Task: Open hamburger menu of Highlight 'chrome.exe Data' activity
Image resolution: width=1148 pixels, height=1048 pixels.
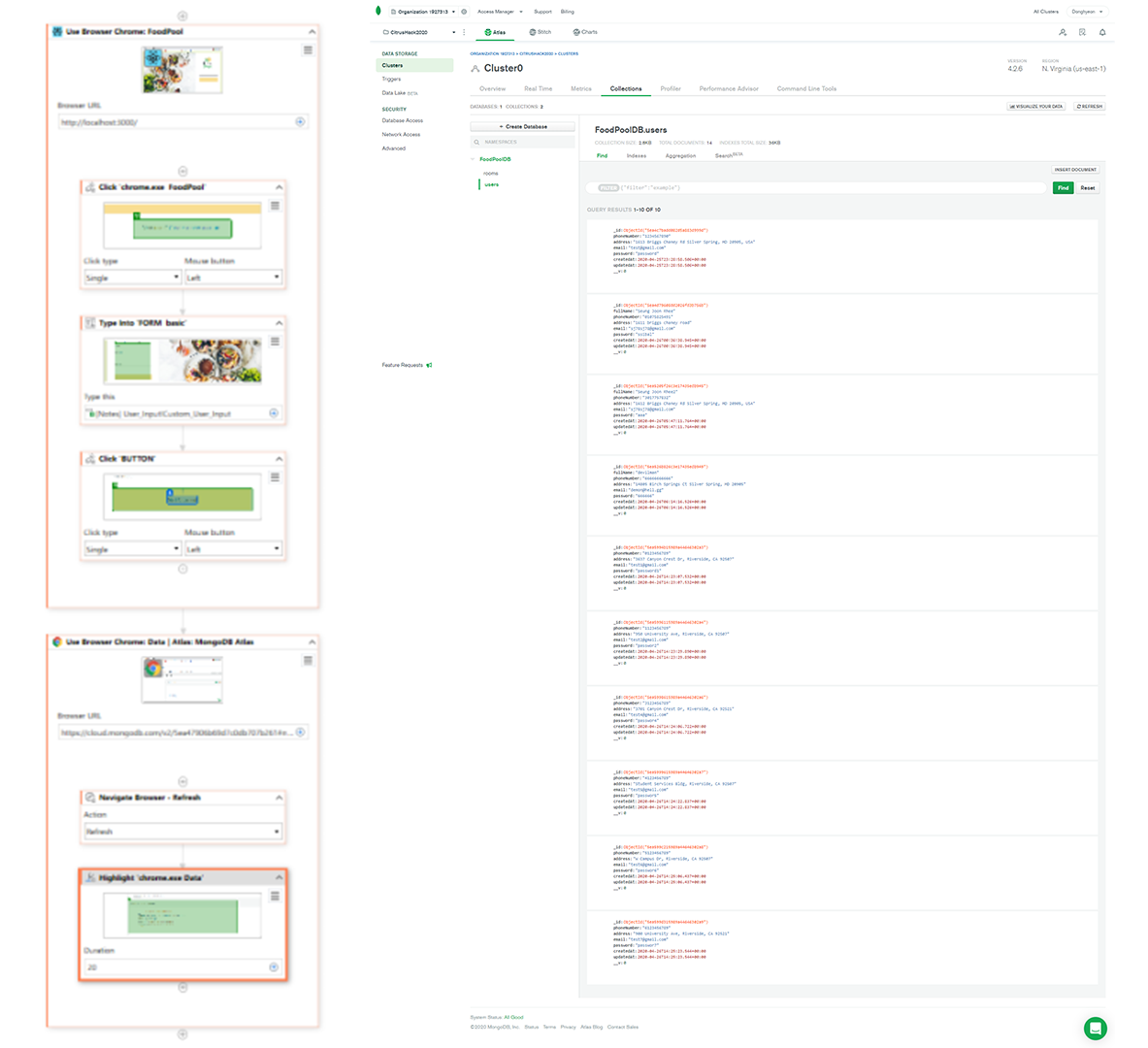Action: pyautogui.click(x=275, y=896)
